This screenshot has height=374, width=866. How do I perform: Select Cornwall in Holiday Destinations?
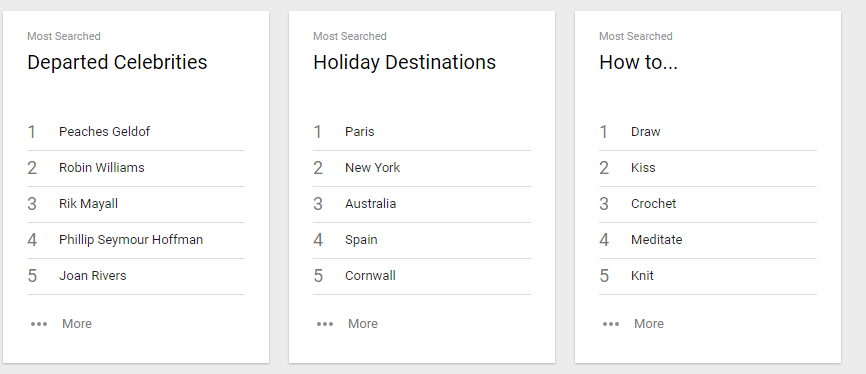tap(422, 276)
